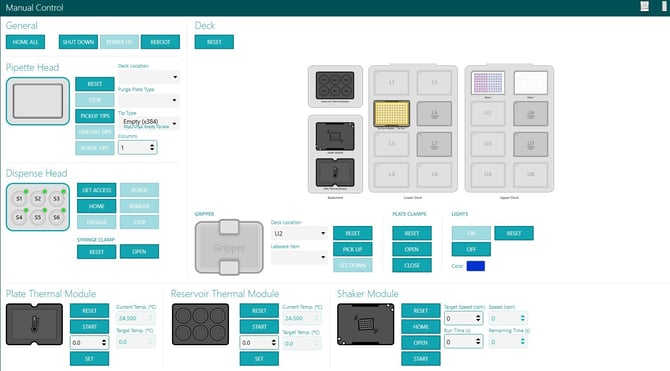
Task: Select the yellow tip box on Lower Deck
Action: coord(391,114)
